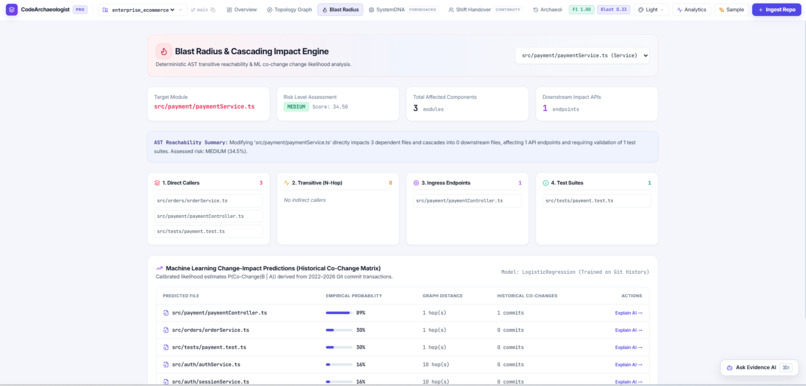Click the folder icon in repo selector
Screen dimensions: 806x386
tap(105, 10)
